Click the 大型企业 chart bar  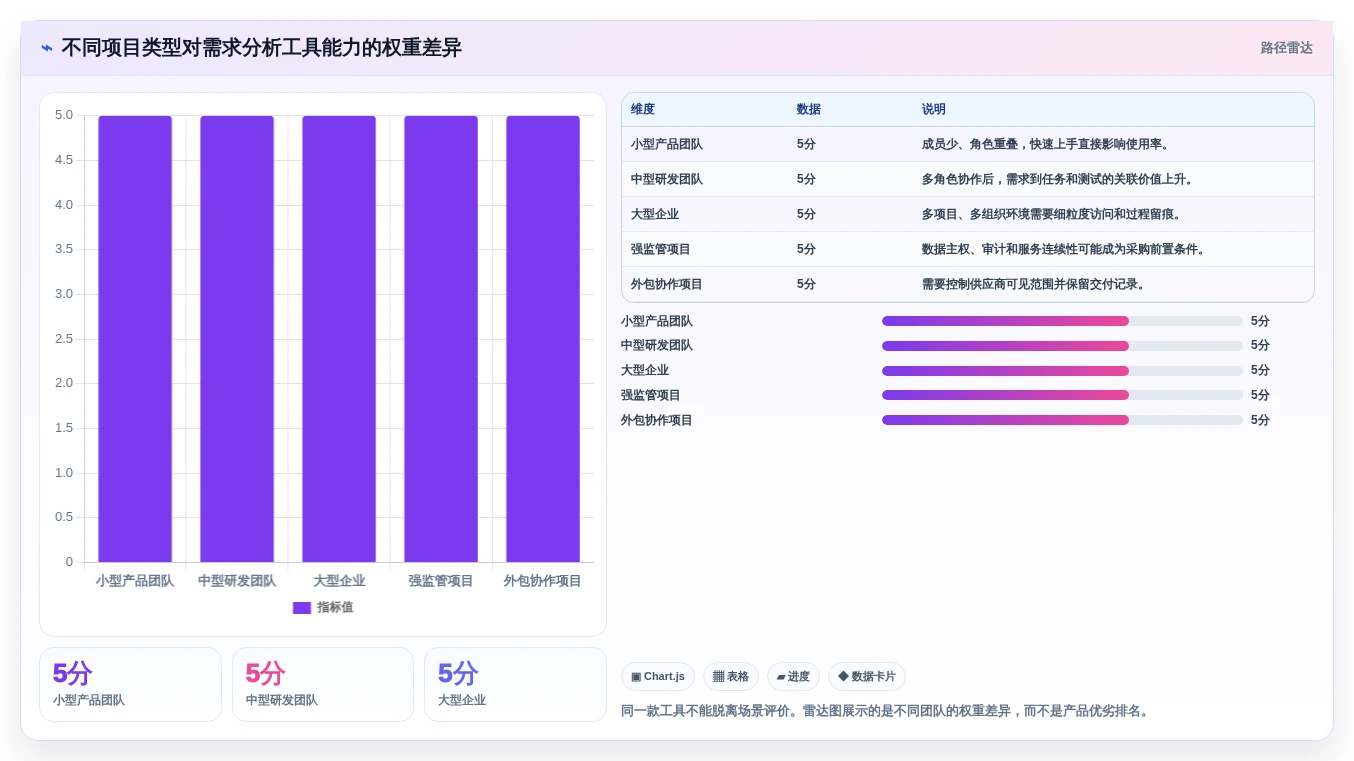pyautogui.click(x=339, y=339)
